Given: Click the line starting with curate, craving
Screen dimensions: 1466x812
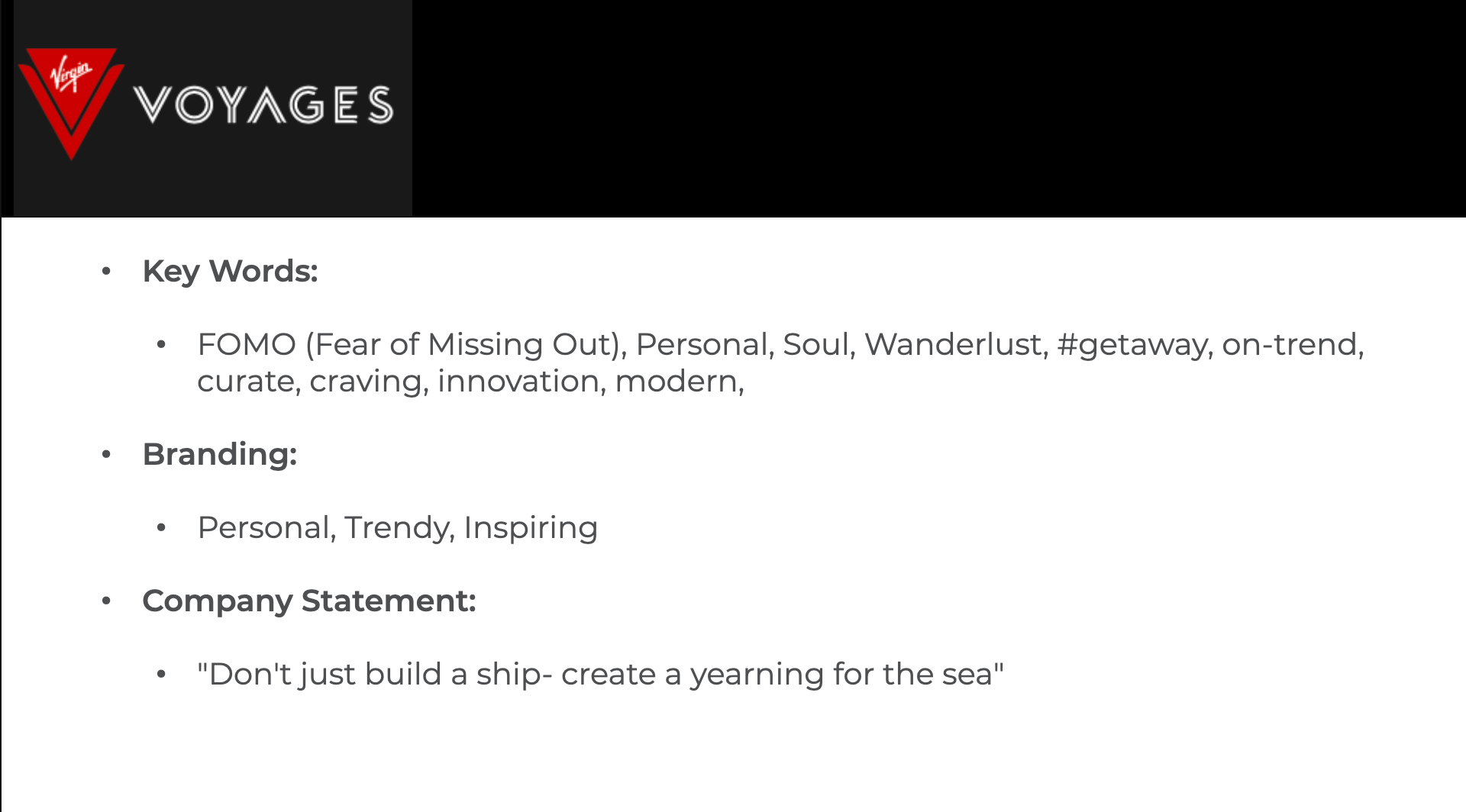Looking at the screenshot, I should 470,381.
